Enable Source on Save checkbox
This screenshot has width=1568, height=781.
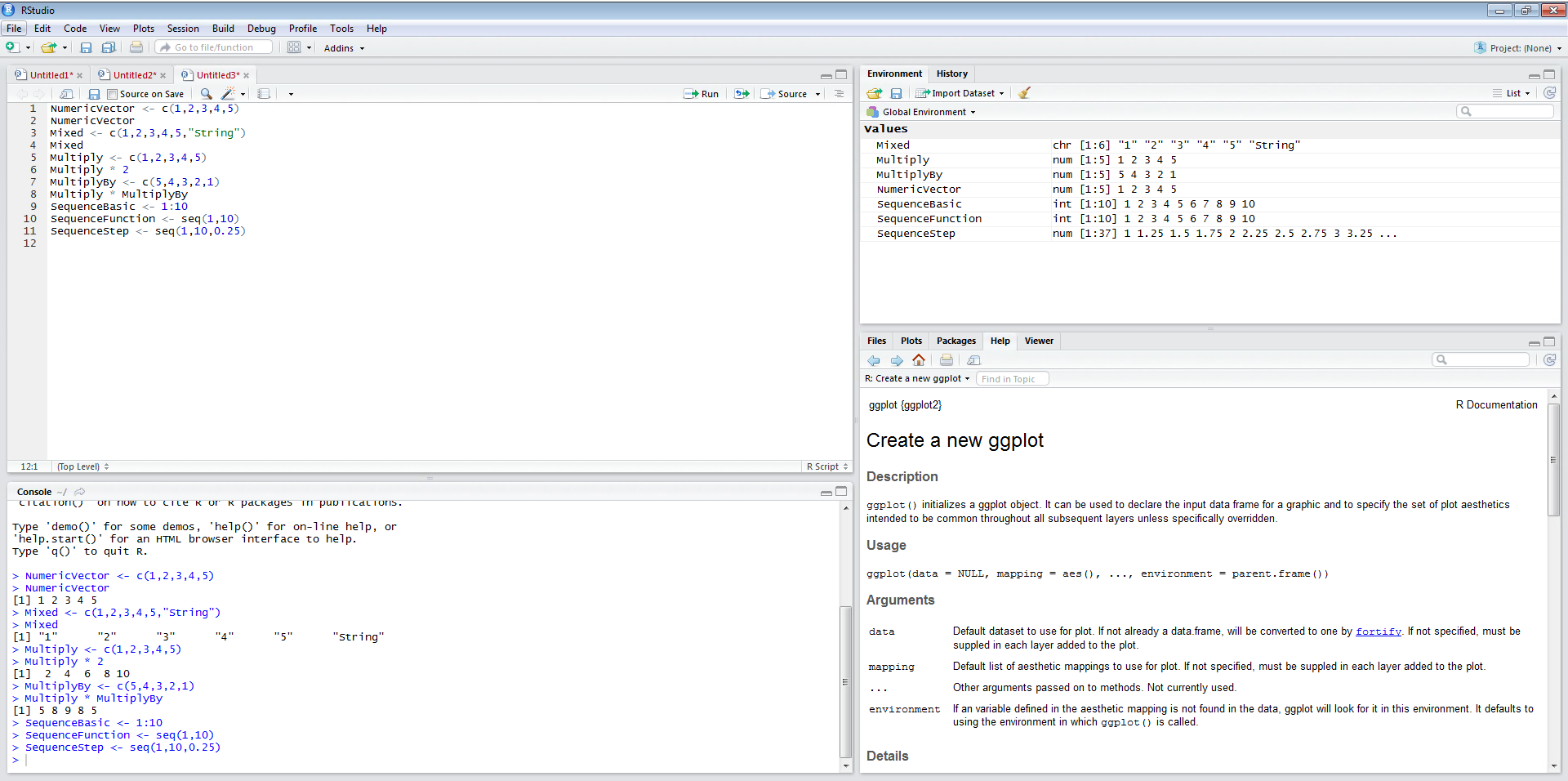tap(113, 94)
